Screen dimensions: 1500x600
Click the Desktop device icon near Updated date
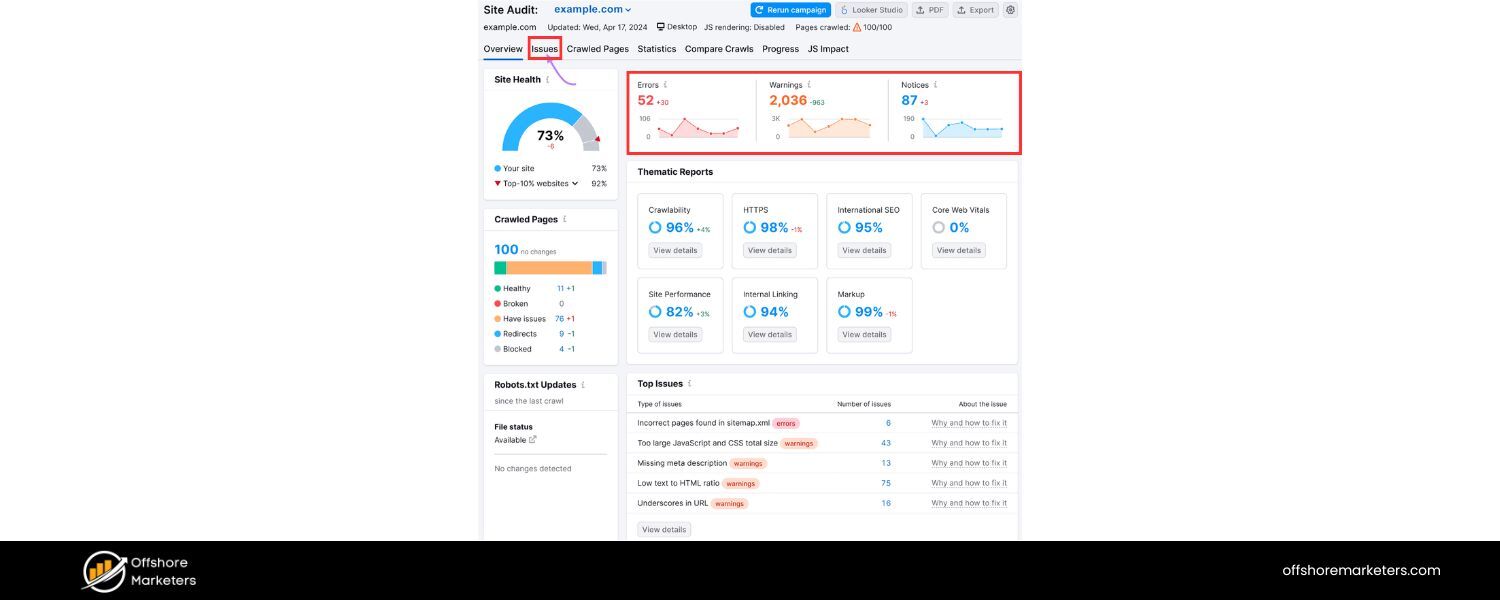pyautogui.click(x=659, y=27)
